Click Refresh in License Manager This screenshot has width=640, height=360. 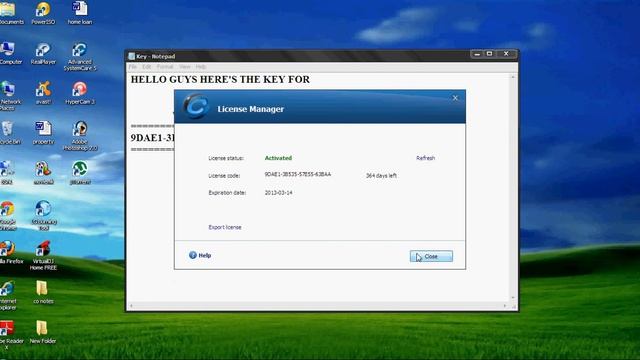[425, 158]
